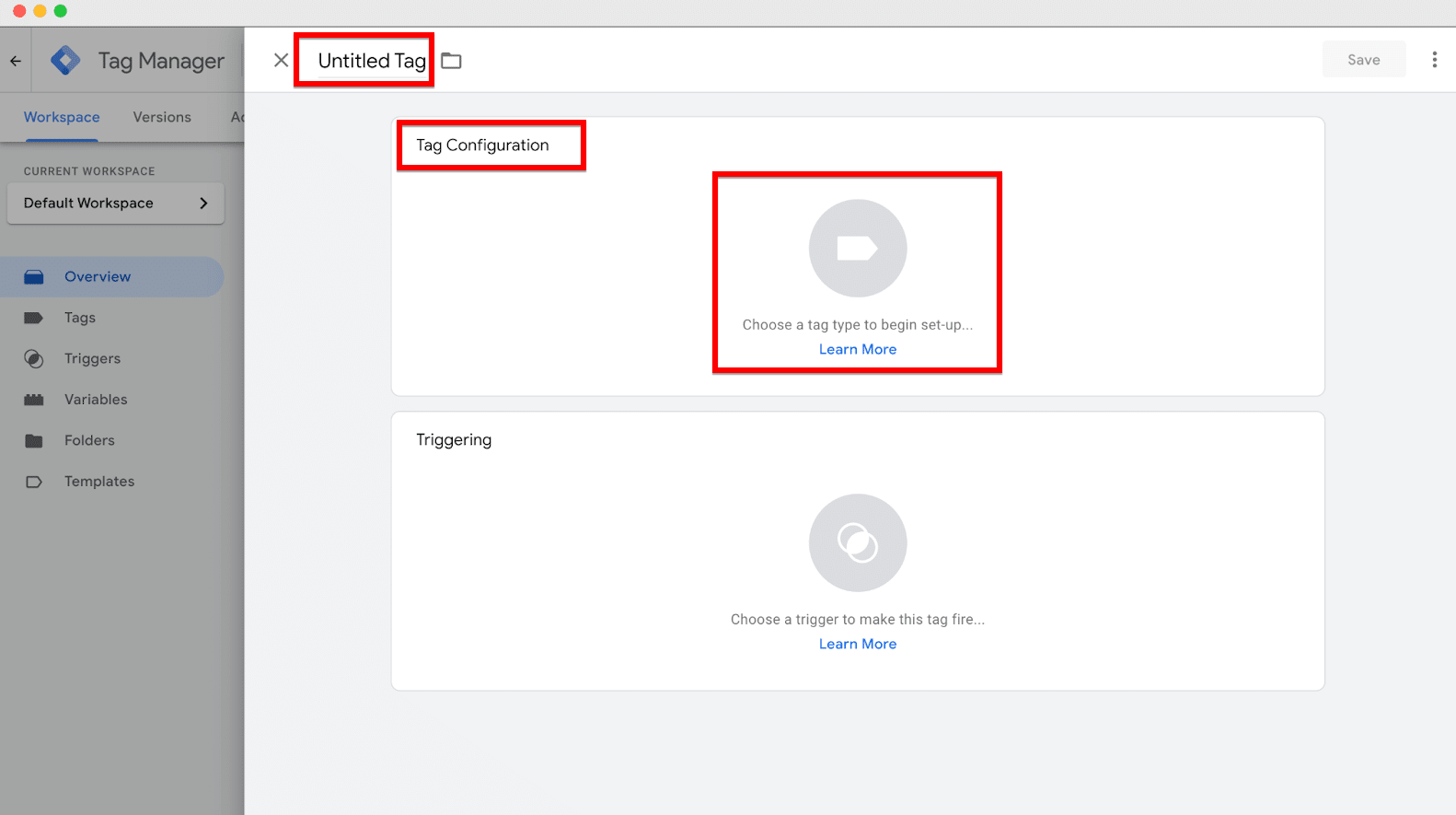Click the Save button

coord(1363,60)
